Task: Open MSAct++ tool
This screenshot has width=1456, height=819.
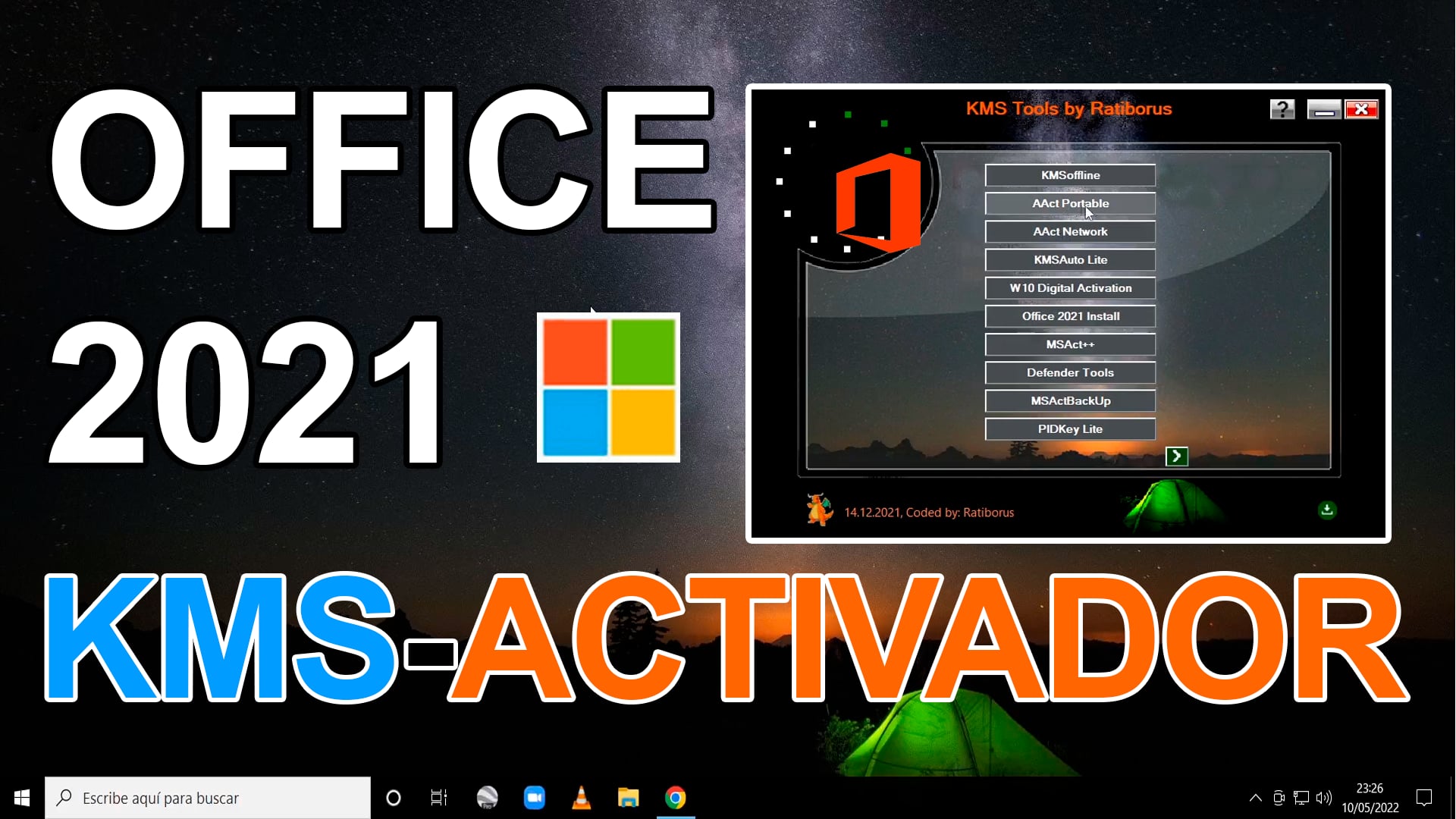Action: pyautogui.click(x=1070, y=344)
